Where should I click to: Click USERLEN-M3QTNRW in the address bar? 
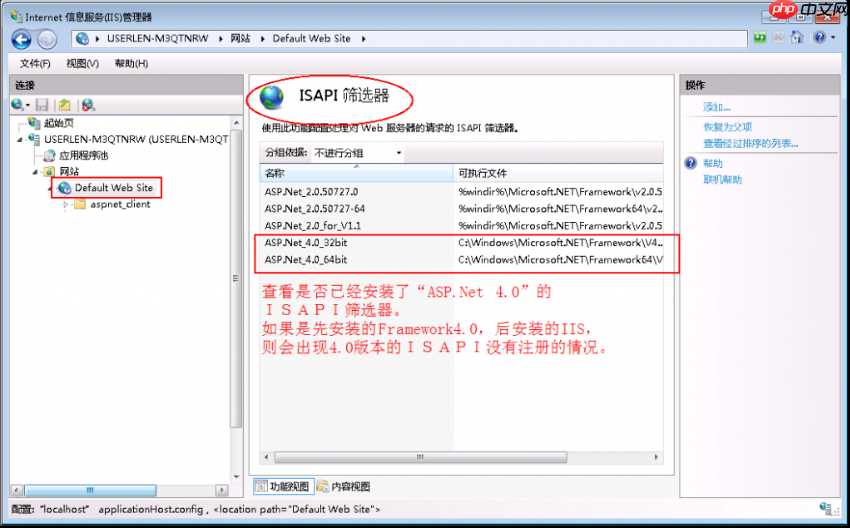click(158, 38)
